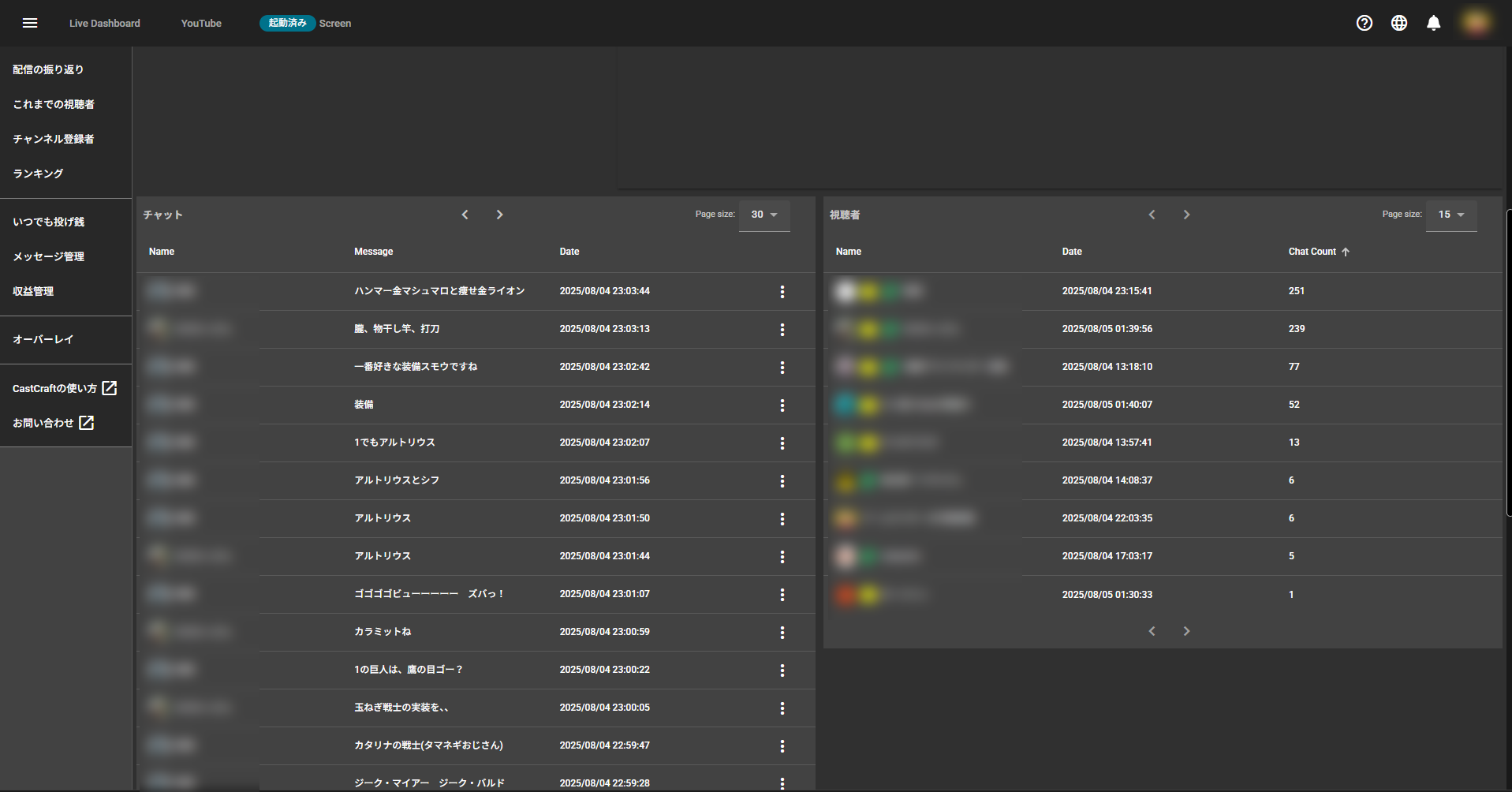Viewport: 1512px width, 792px height.
Task: Click previous page arrow below 視聴者 table
Action: tap(1152, 631)
